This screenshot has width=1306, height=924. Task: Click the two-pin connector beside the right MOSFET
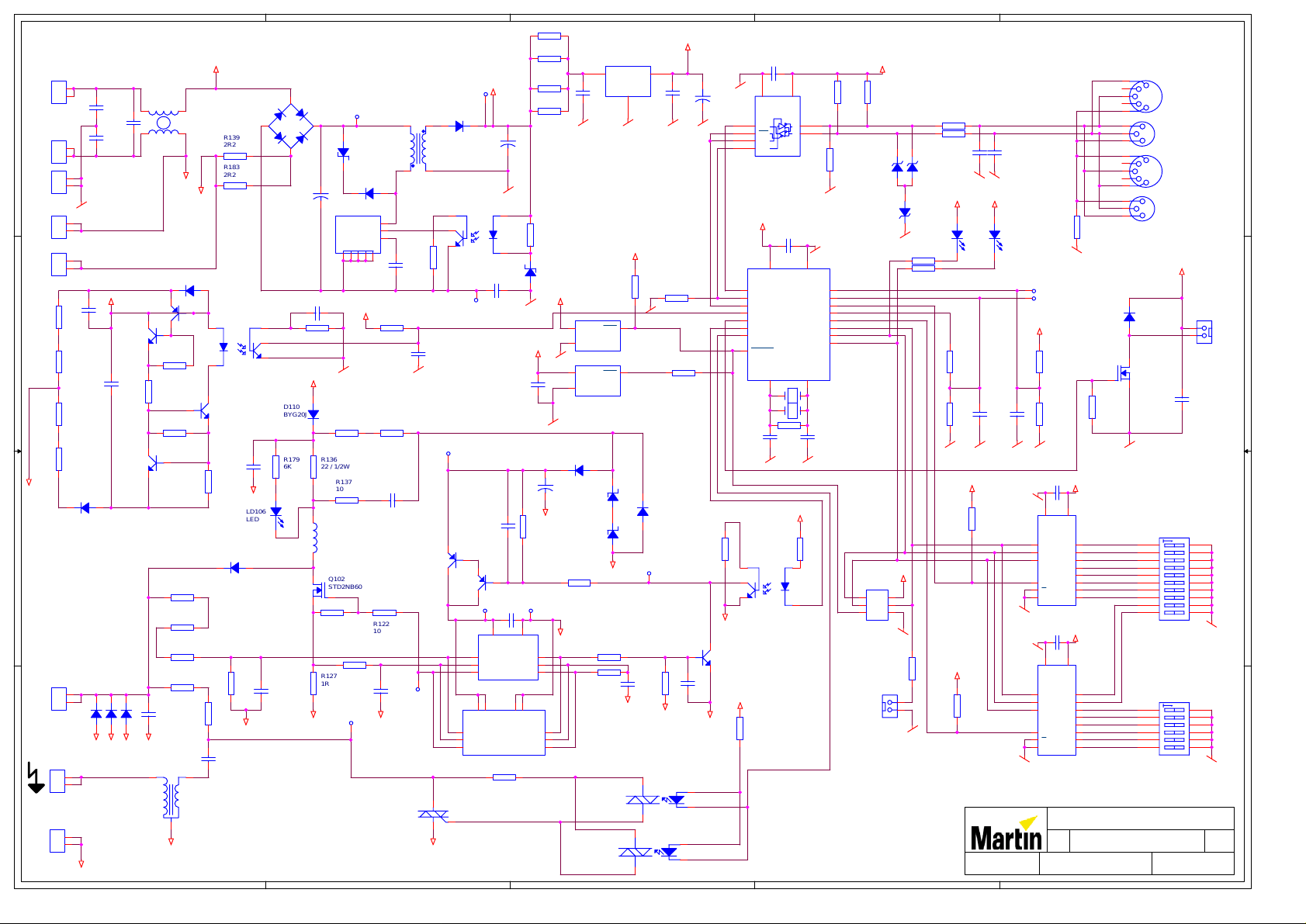pyautogui.click(x=1204, y=332)
